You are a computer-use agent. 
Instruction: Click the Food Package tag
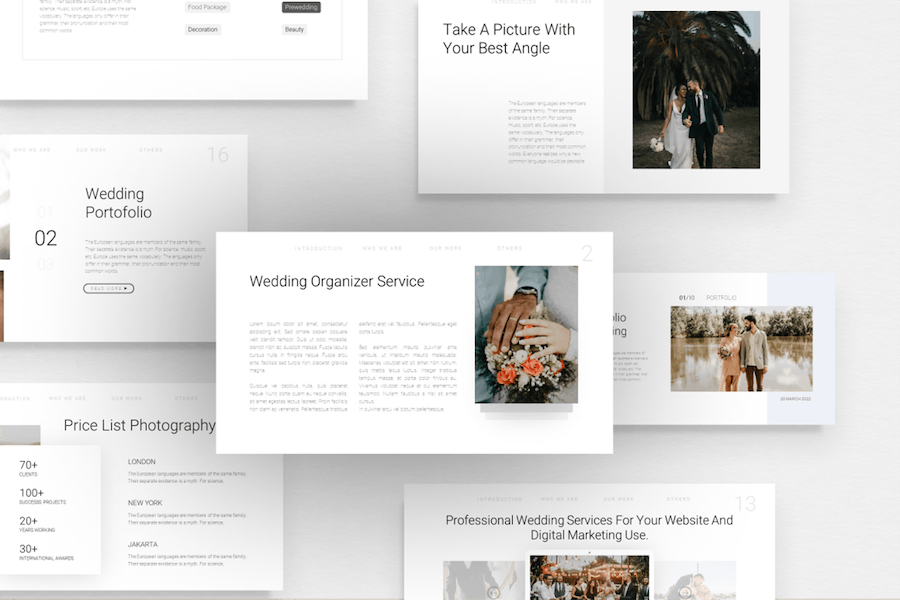click(x=207, y=7)
